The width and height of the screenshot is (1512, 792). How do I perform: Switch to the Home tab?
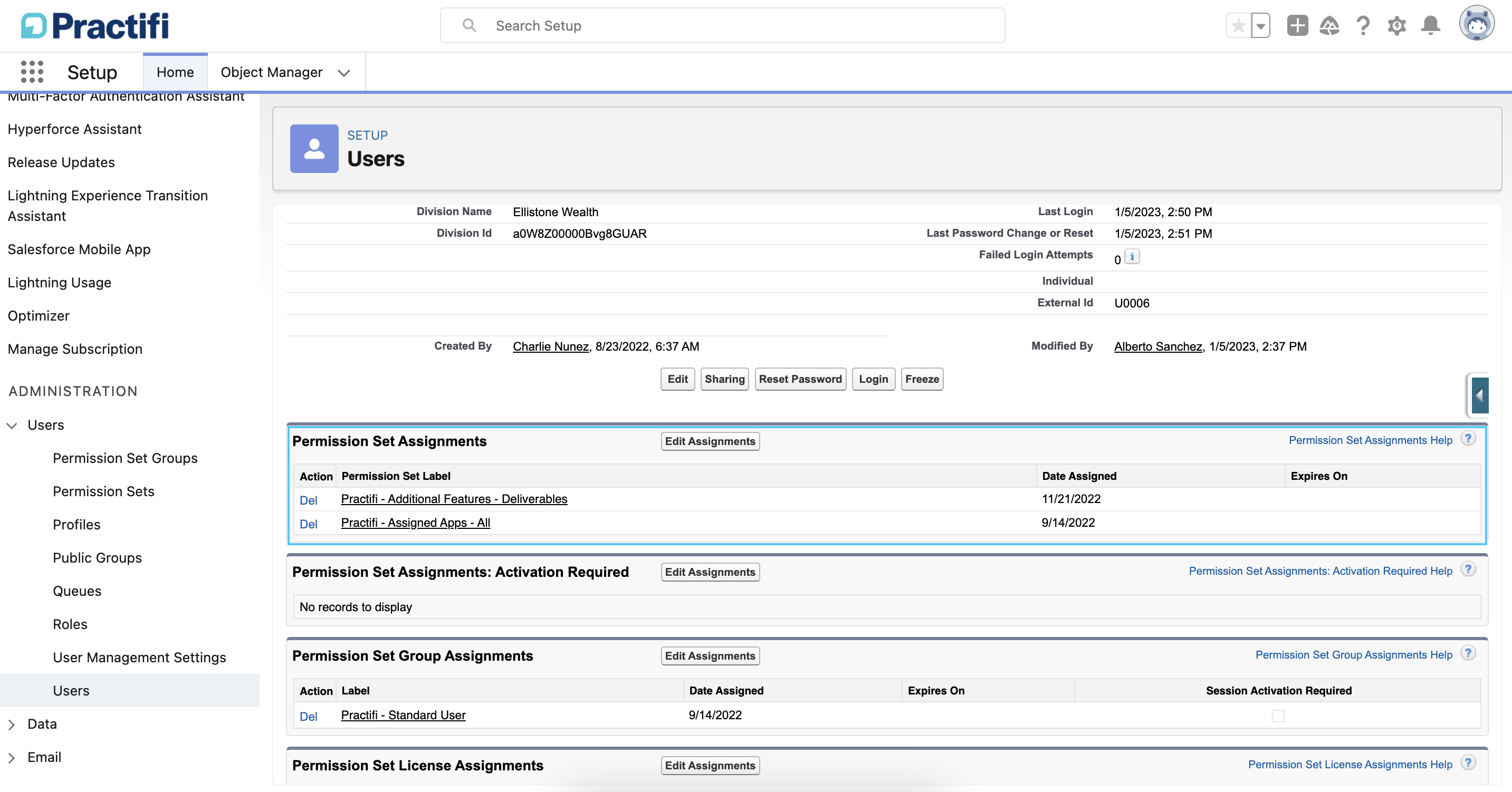tap(175, 72)
